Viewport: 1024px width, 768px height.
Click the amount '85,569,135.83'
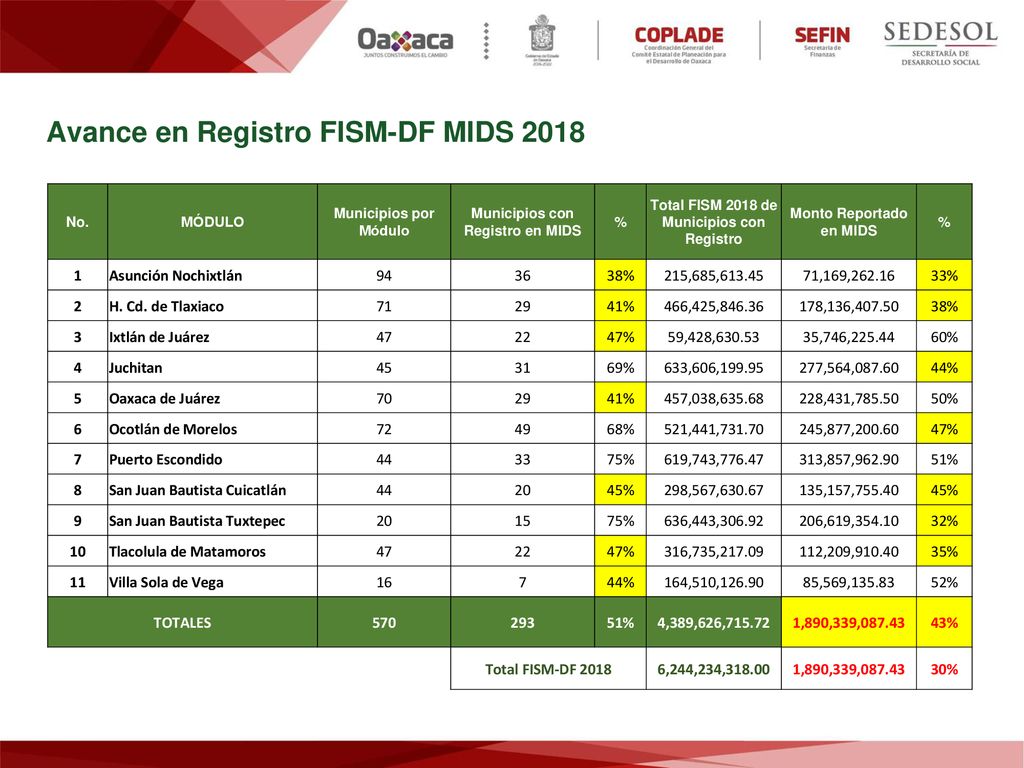(848, 583)
